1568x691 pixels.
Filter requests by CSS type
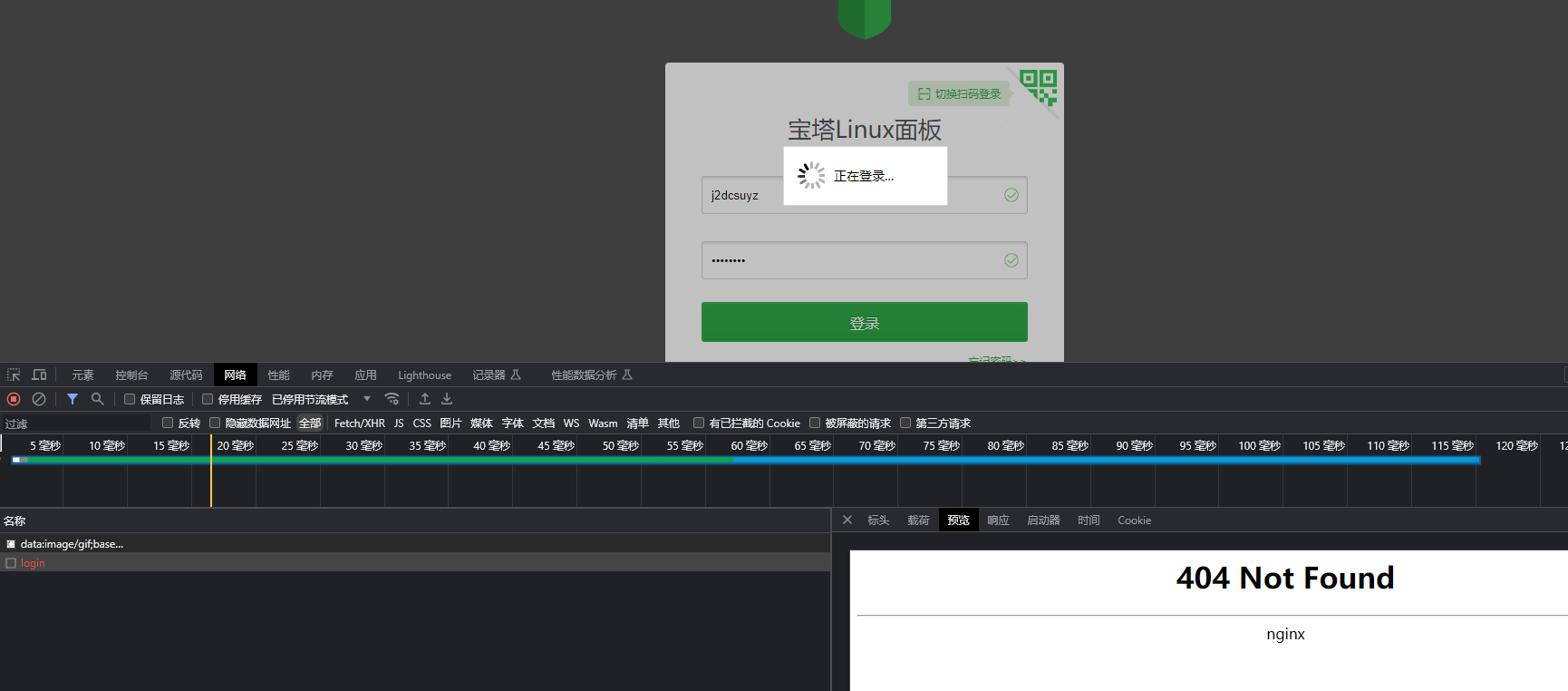click(422, 423)
